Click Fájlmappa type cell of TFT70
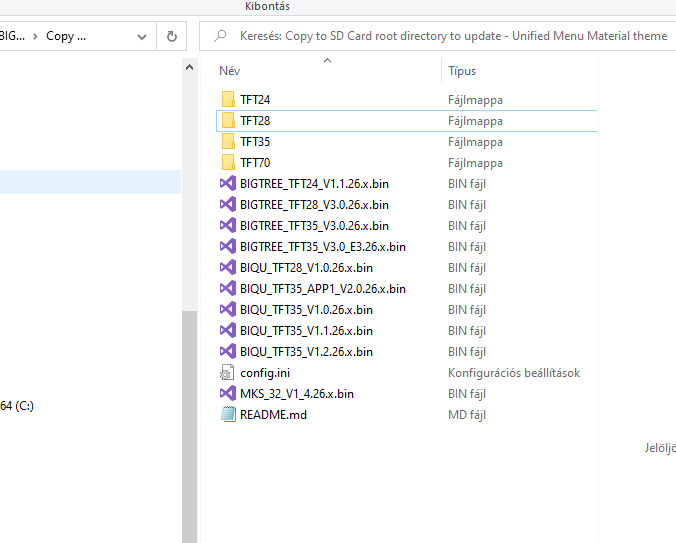 pos(475,163)
